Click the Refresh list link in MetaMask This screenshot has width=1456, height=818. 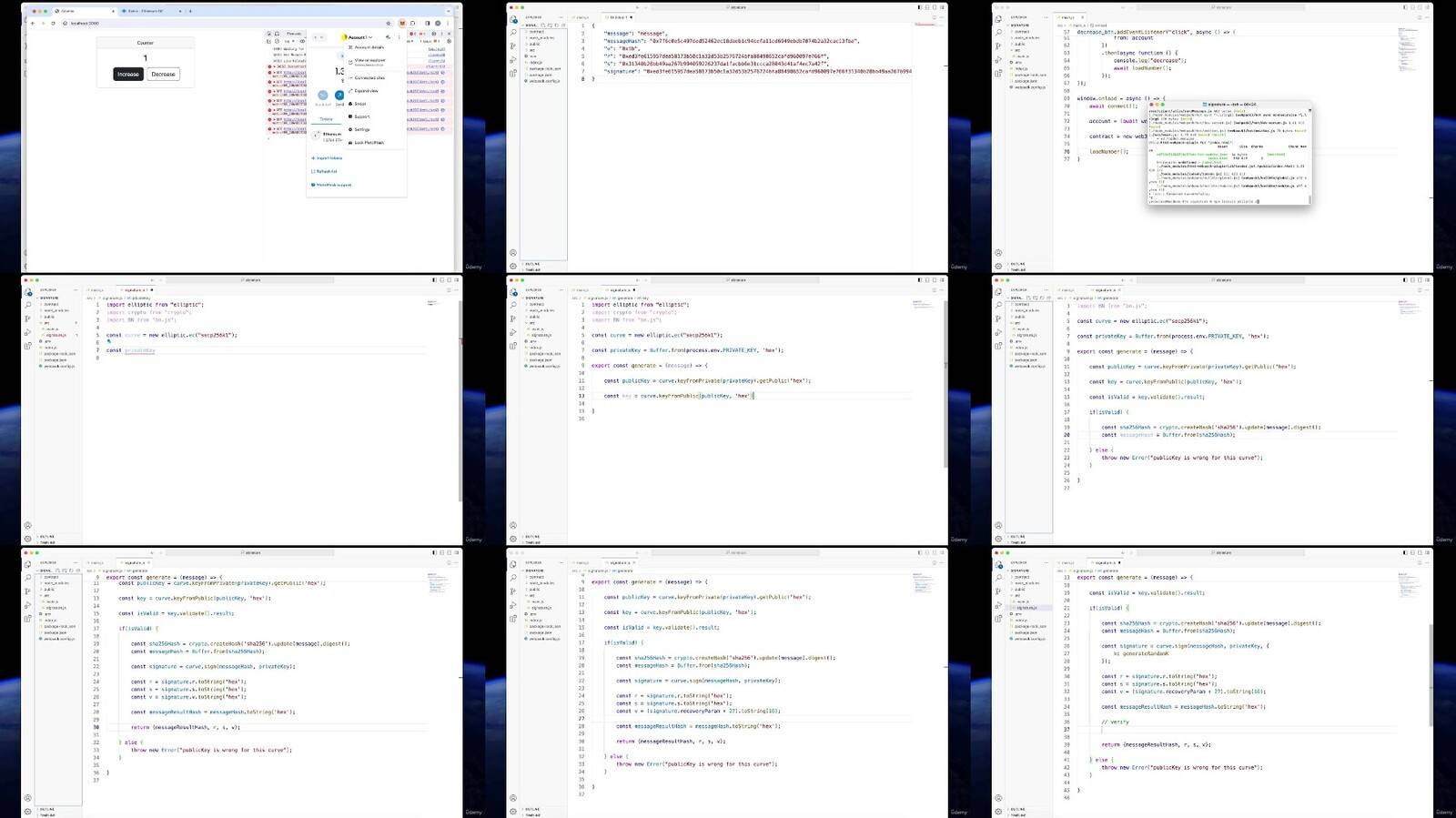point(325,171)
